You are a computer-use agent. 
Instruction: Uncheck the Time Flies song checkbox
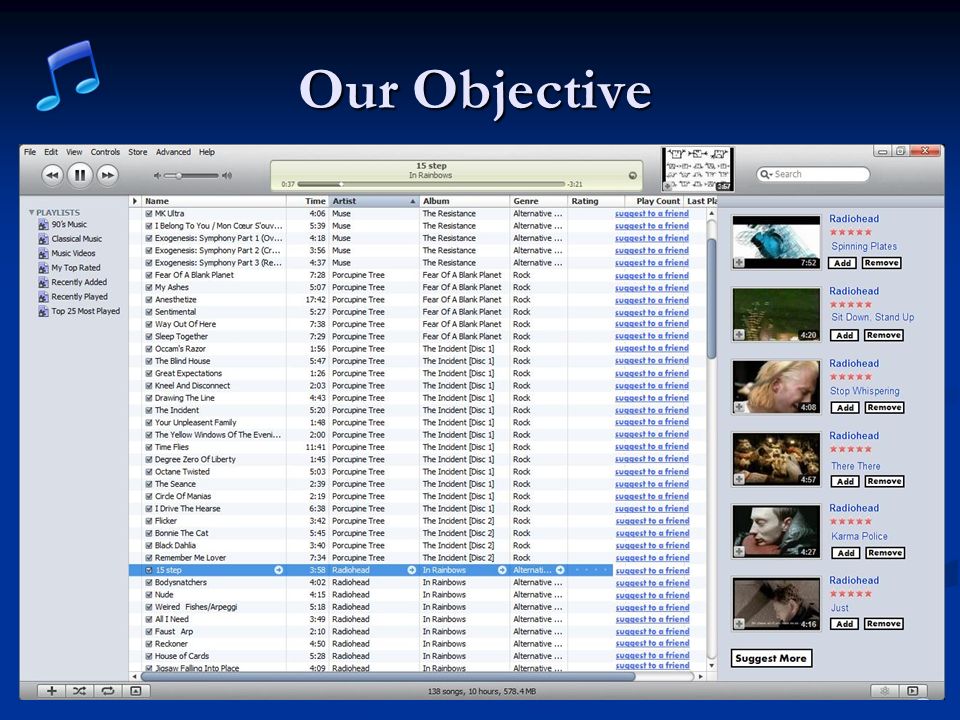[x=149, y=447]
